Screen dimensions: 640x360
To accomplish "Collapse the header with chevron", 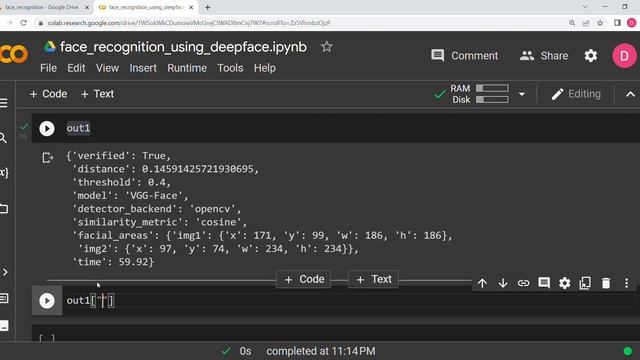I will click(630, 94).
